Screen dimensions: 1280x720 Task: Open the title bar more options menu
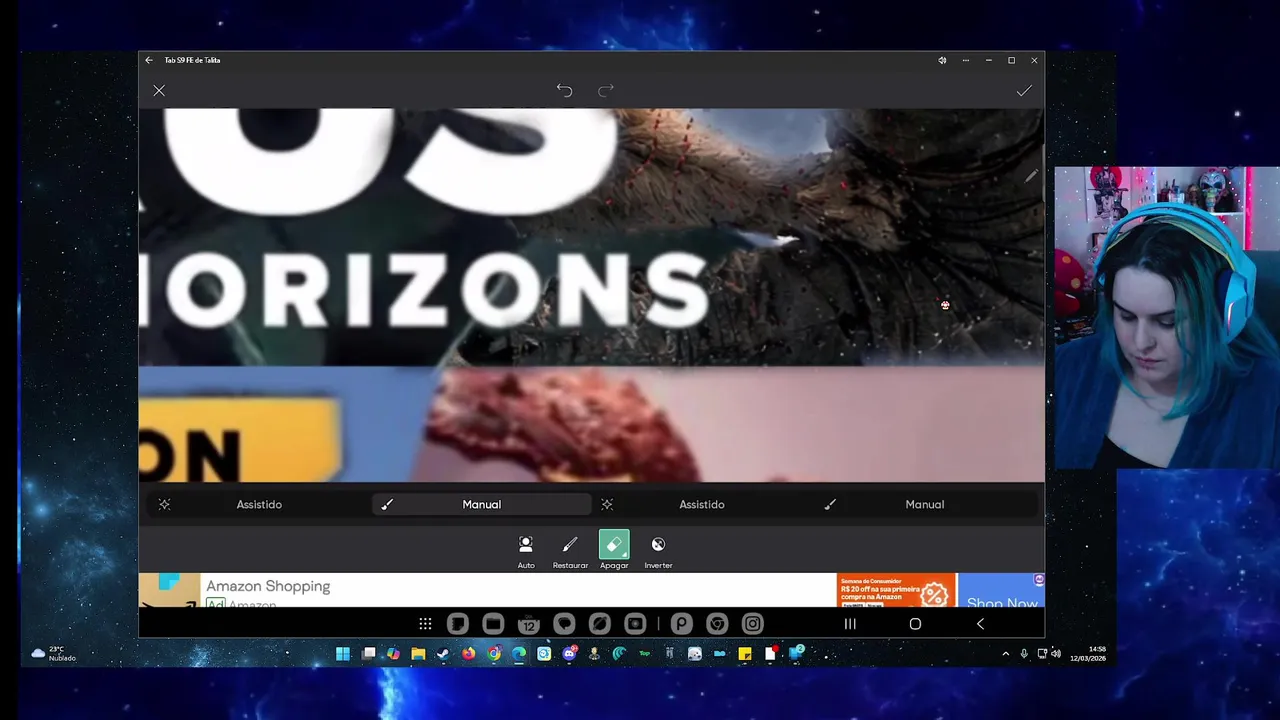[965, 60]
